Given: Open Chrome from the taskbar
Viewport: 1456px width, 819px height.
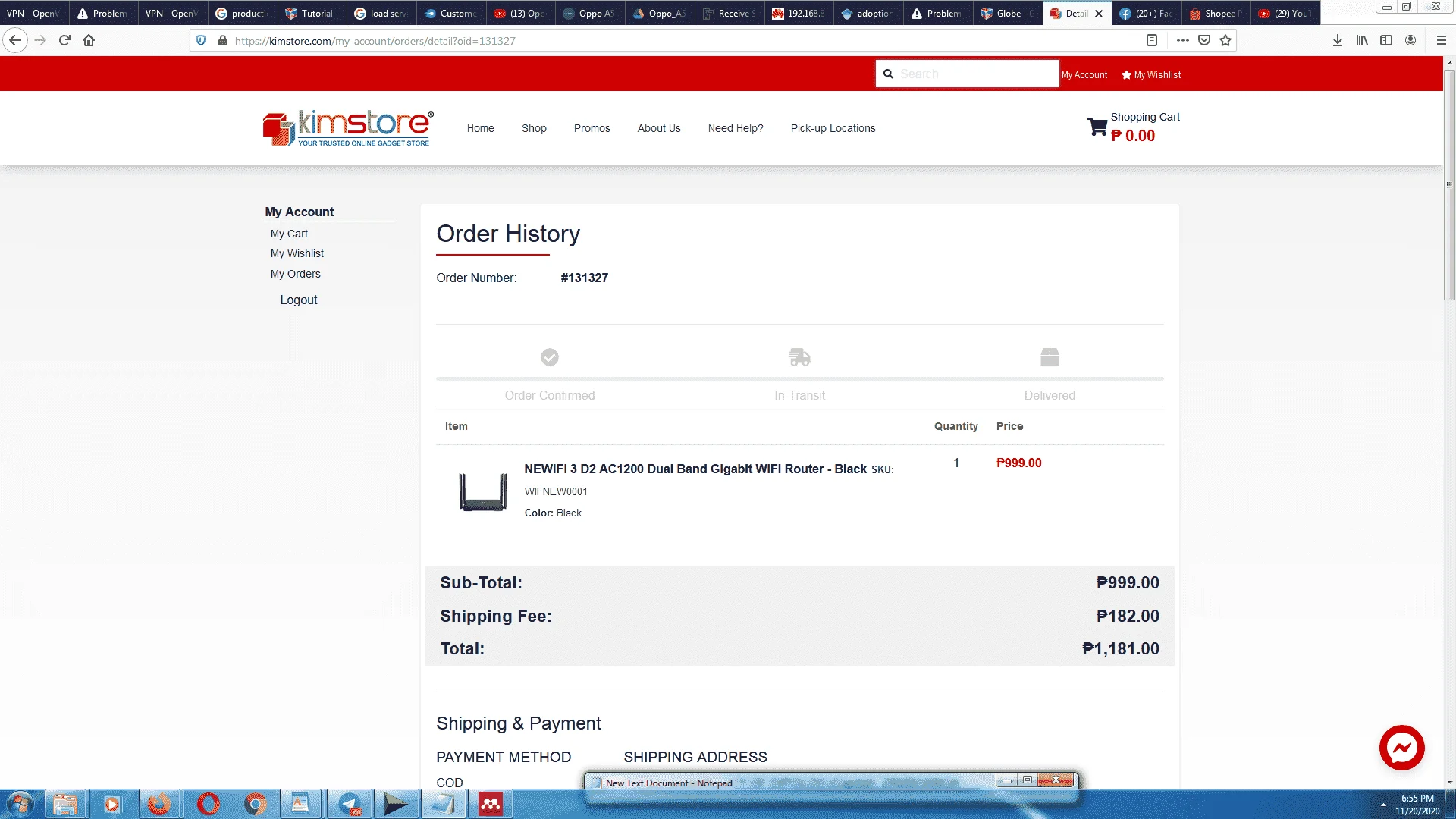Looking at the screenshot, I should point(256,804).
